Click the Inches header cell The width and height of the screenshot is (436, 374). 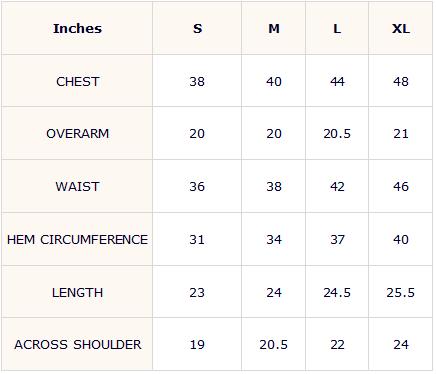click(77, 28)
